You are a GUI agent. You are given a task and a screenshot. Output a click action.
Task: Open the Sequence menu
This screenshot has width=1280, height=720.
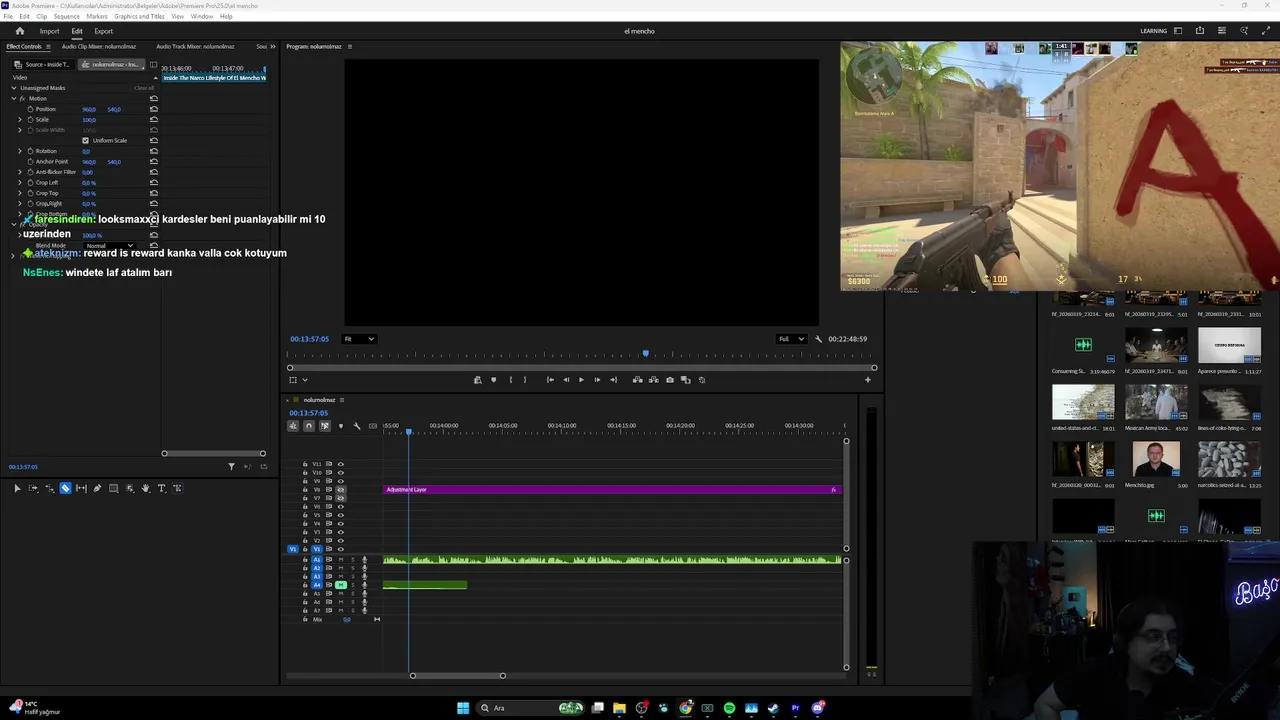pyautogui.click(x=67, y=16)
